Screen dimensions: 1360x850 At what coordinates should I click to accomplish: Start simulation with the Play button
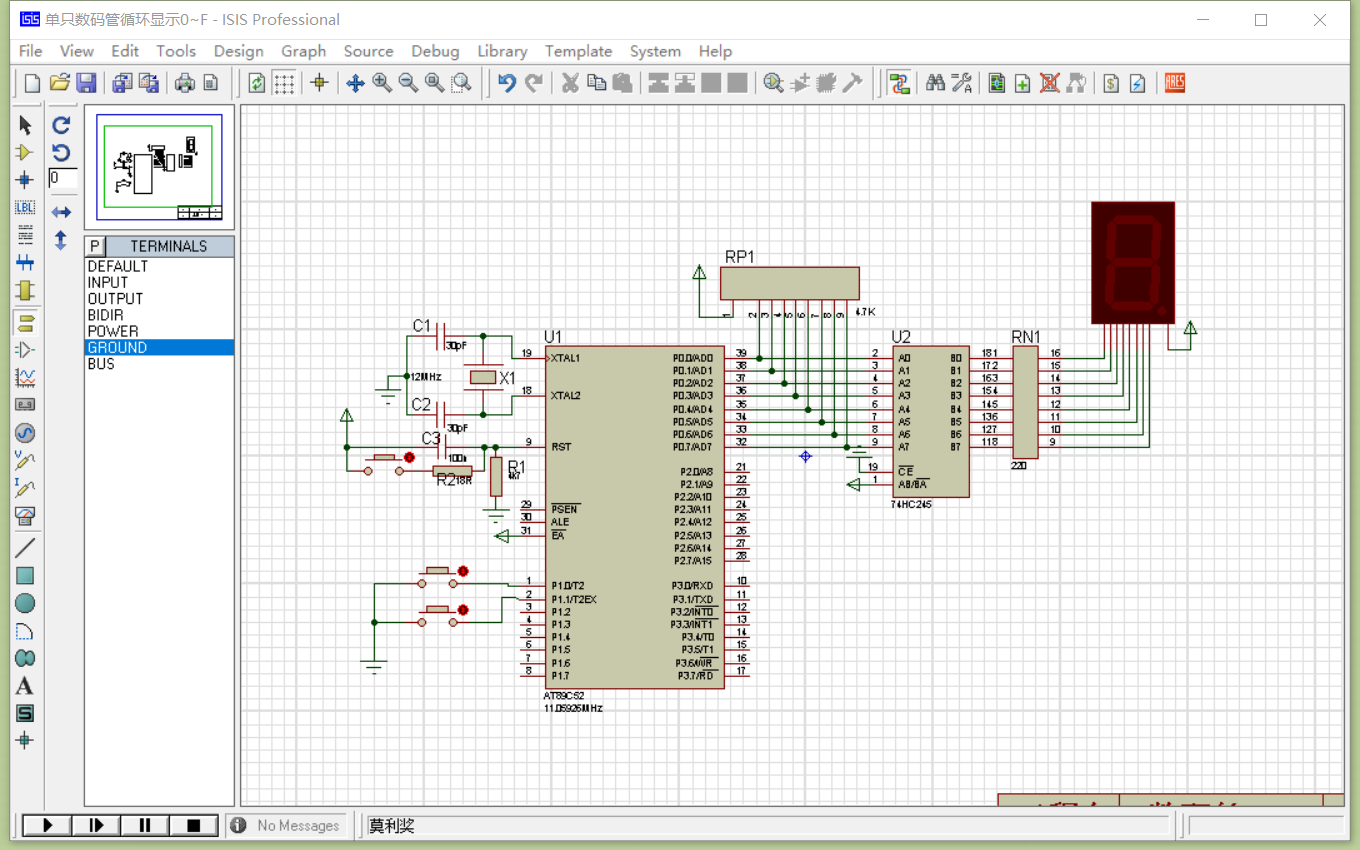coord(46,825)
